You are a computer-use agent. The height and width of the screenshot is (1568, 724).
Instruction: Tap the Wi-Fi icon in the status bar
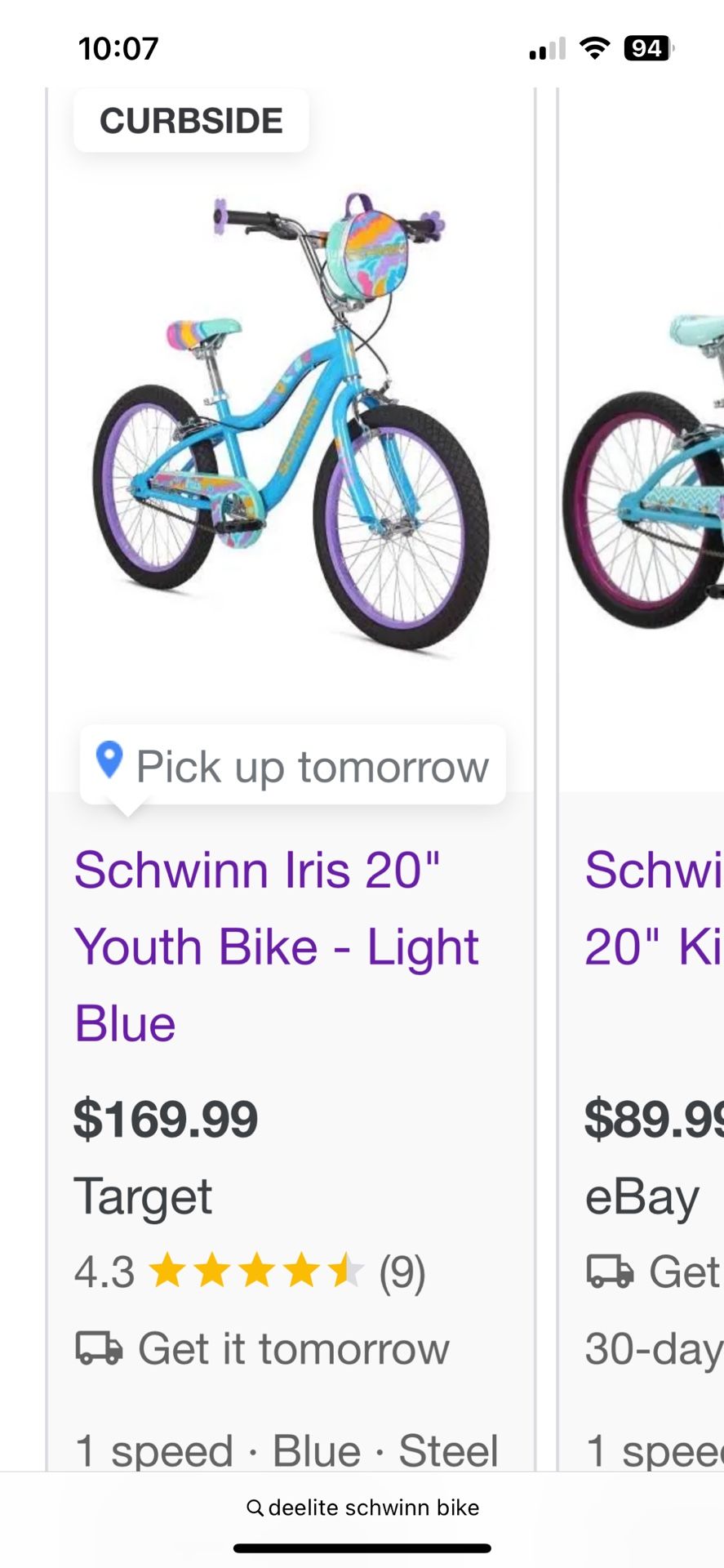click(595, 48)
